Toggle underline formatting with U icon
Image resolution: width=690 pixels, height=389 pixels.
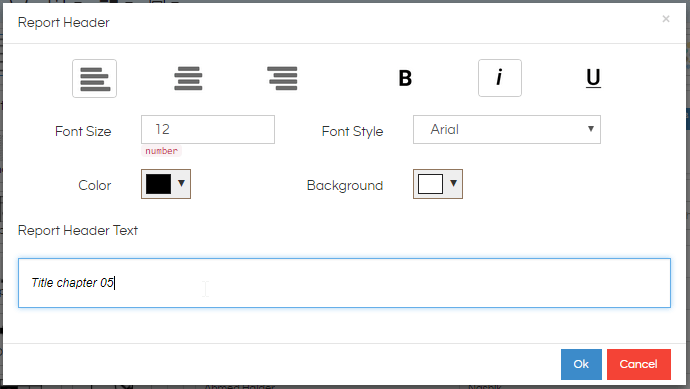coord(593,78)
